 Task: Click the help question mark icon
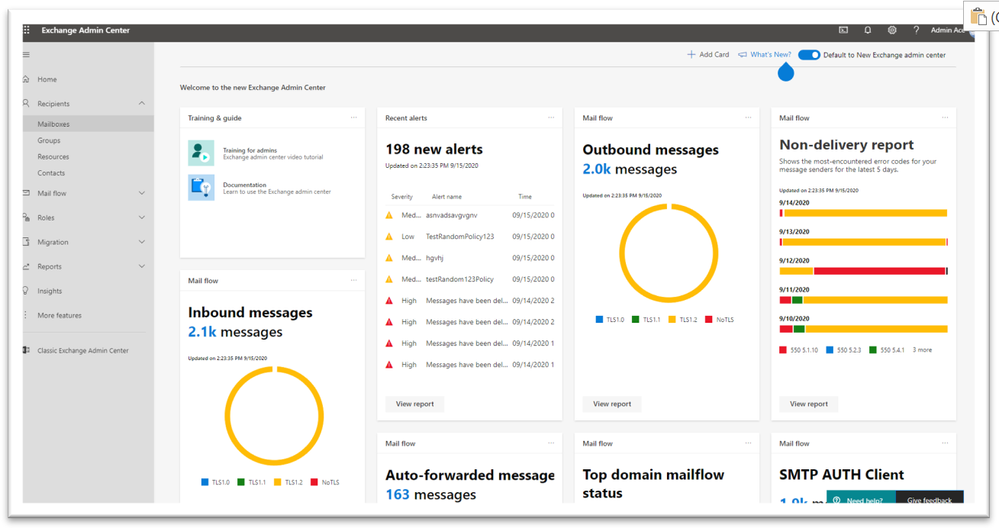coord(916,30)
